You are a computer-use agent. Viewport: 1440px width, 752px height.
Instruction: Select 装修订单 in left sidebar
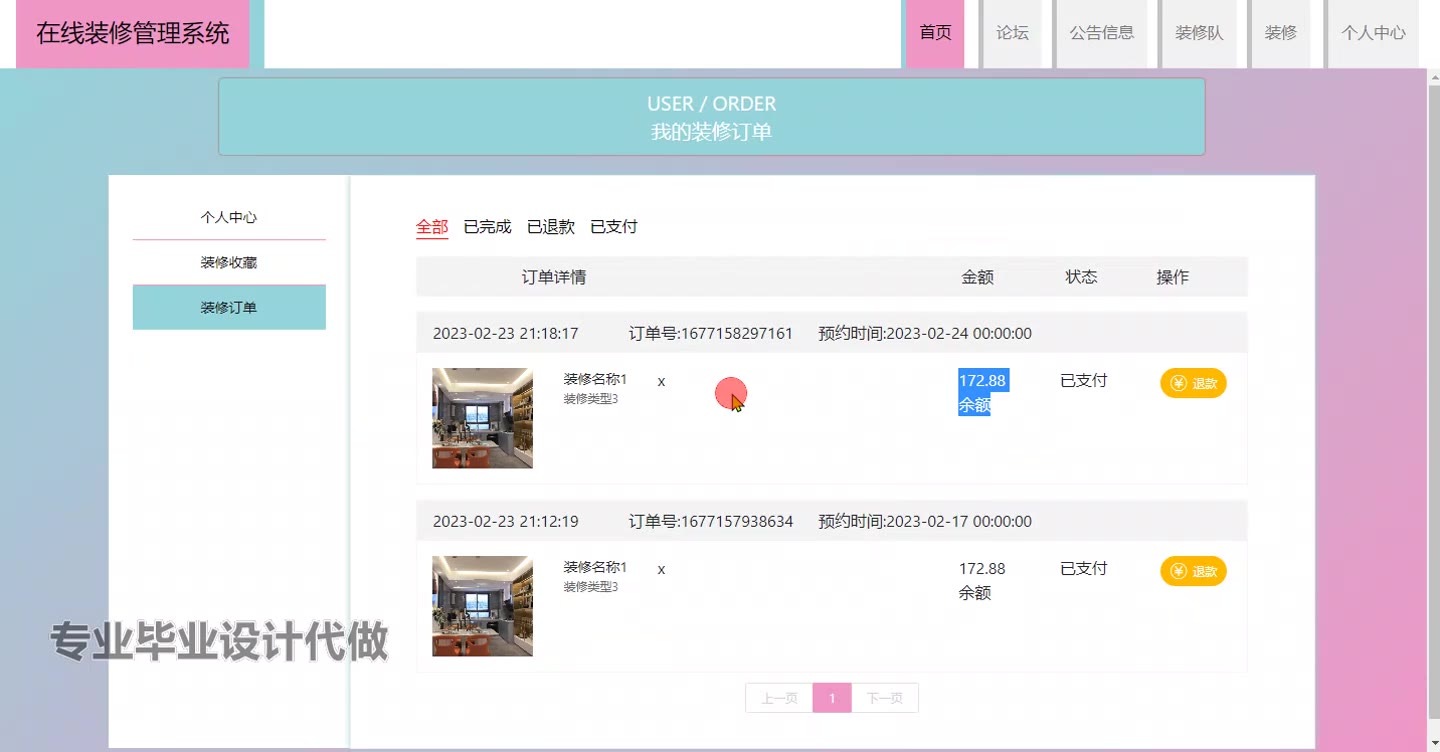click(x=229, y=308)
